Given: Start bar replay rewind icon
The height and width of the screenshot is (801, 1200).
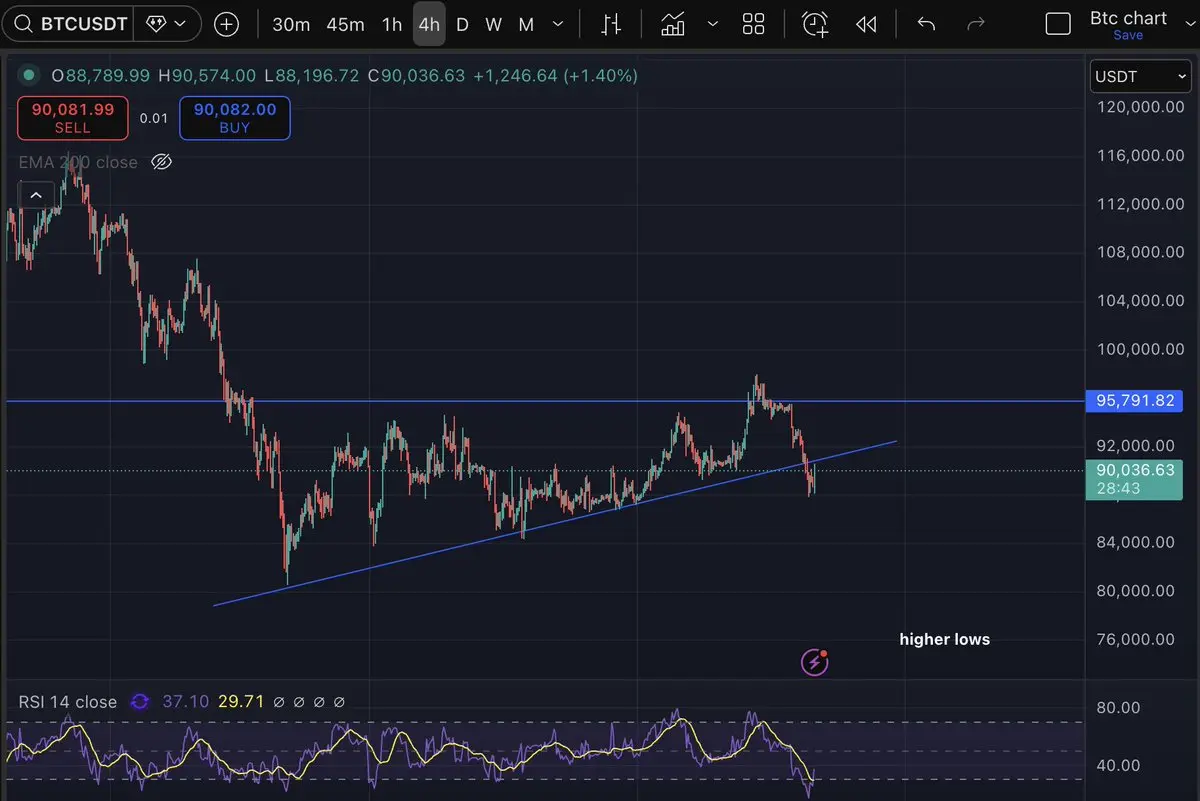Looking at the screenshot, I should [867, 24].
